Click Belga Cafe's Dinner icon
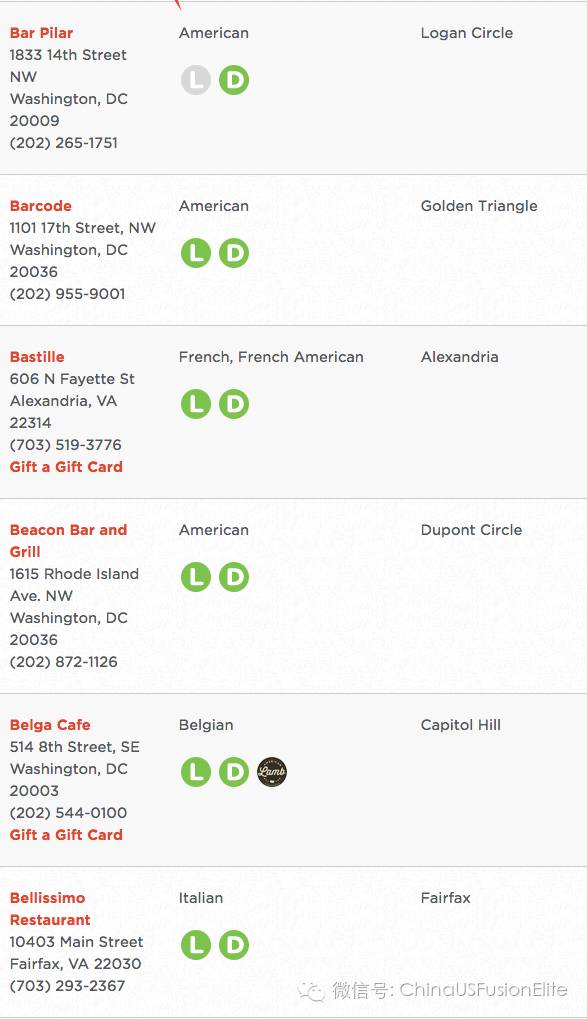The height and width of the screenshot is (1019, 587). [234, 771]
